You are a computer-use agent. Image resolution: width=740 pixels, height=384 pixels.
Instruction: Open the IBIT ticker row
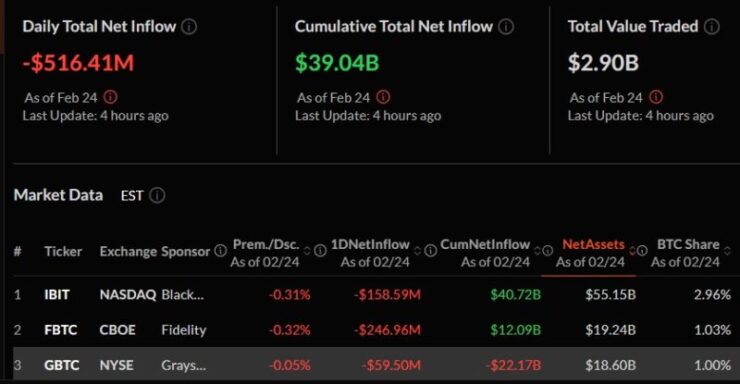click(x=377, y=295)
